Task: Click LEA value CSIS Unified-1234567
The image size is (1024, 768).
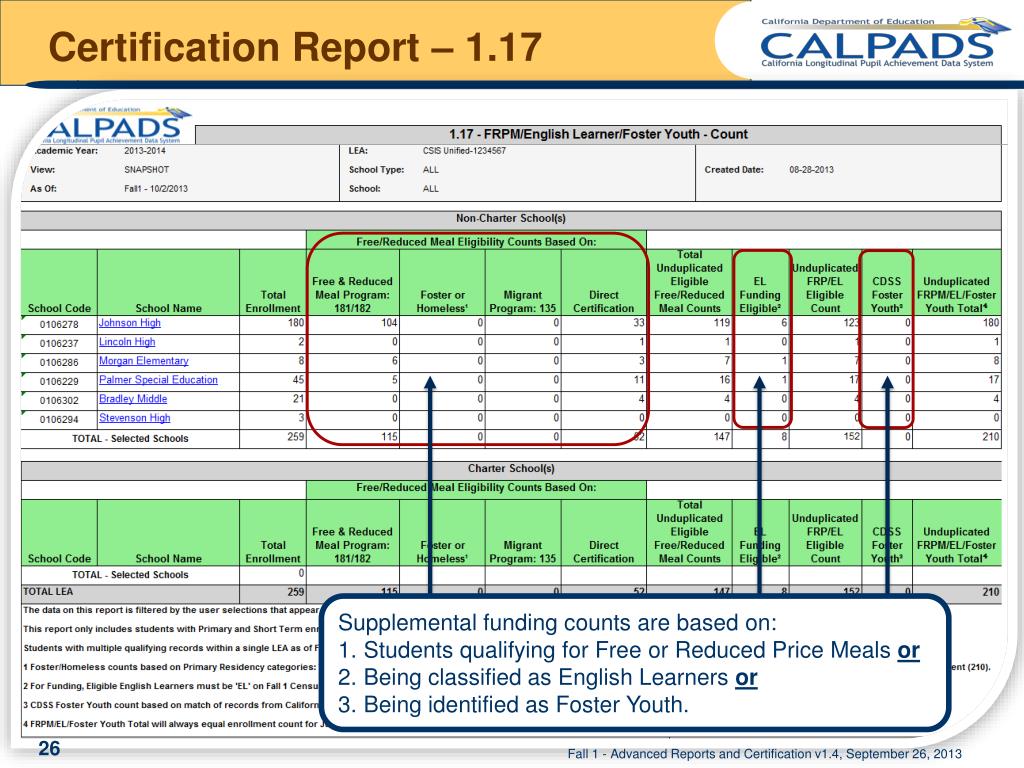Action: [x=464, y=151]
